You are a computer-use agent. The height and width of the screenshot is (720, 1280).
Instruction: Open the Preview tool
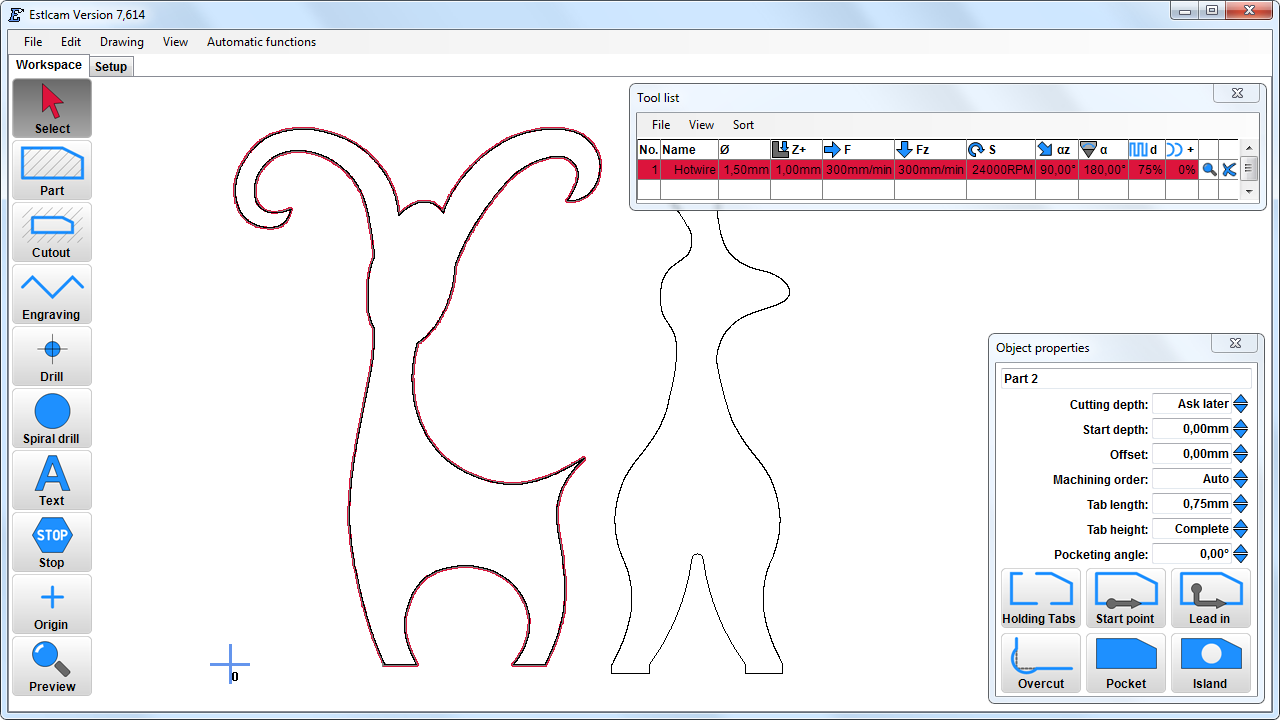pos(52,666)
